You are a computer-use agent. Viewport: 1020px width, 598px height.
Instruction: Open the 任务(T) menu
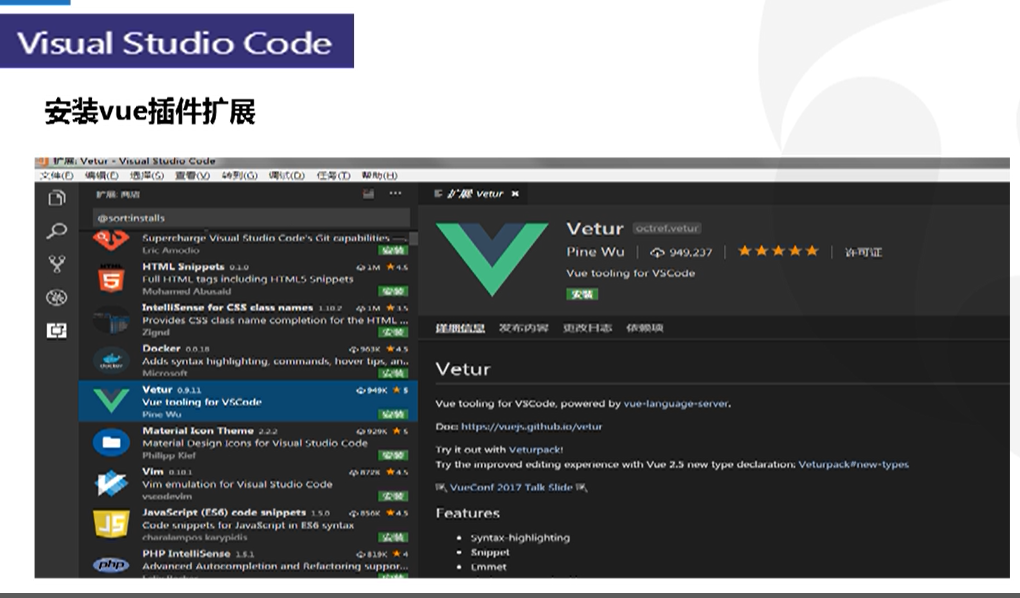point(333,176)
